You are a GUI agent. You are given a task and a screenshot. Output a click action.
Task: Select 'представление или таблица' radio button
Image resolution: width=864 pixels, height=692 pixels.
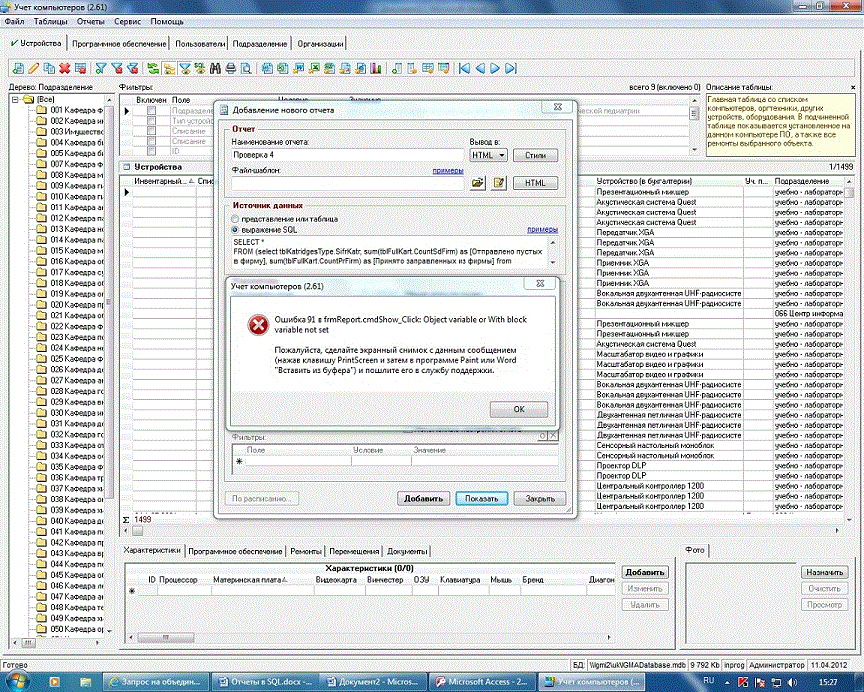point(236,218)
